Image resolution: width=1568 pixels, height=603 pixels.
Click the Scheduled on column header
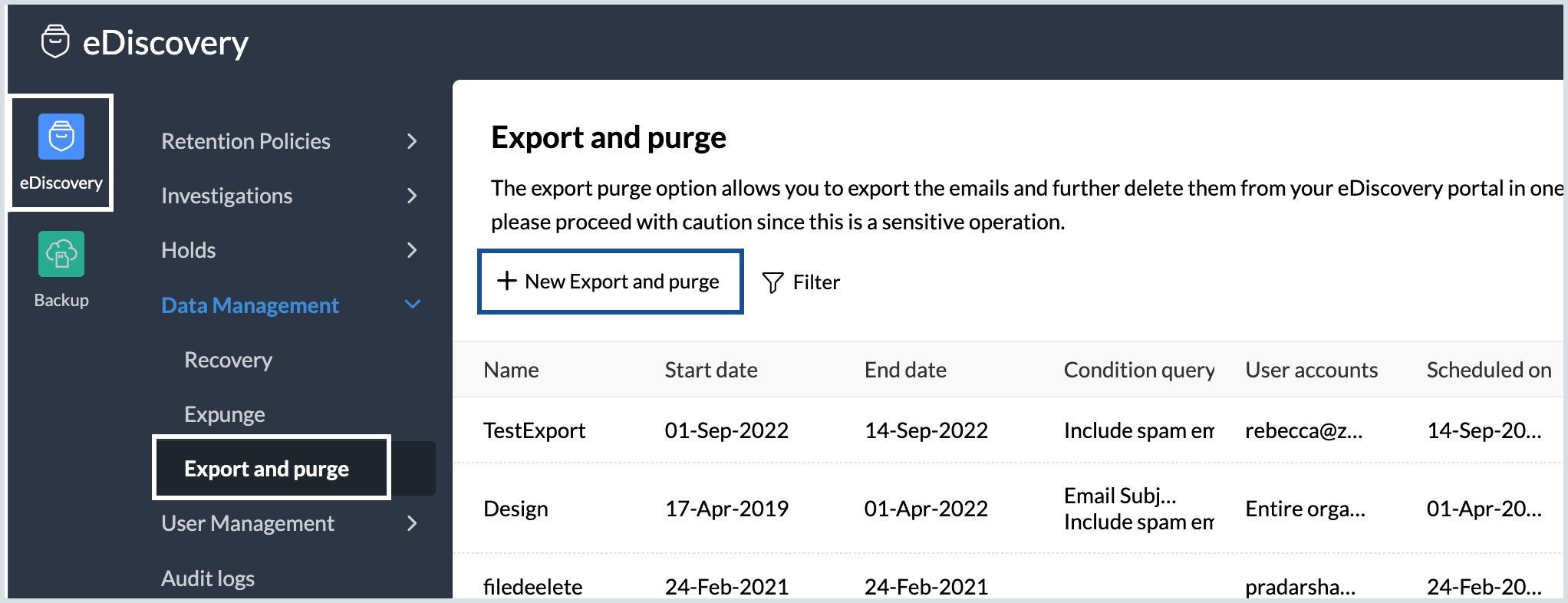click(1488, 370)
